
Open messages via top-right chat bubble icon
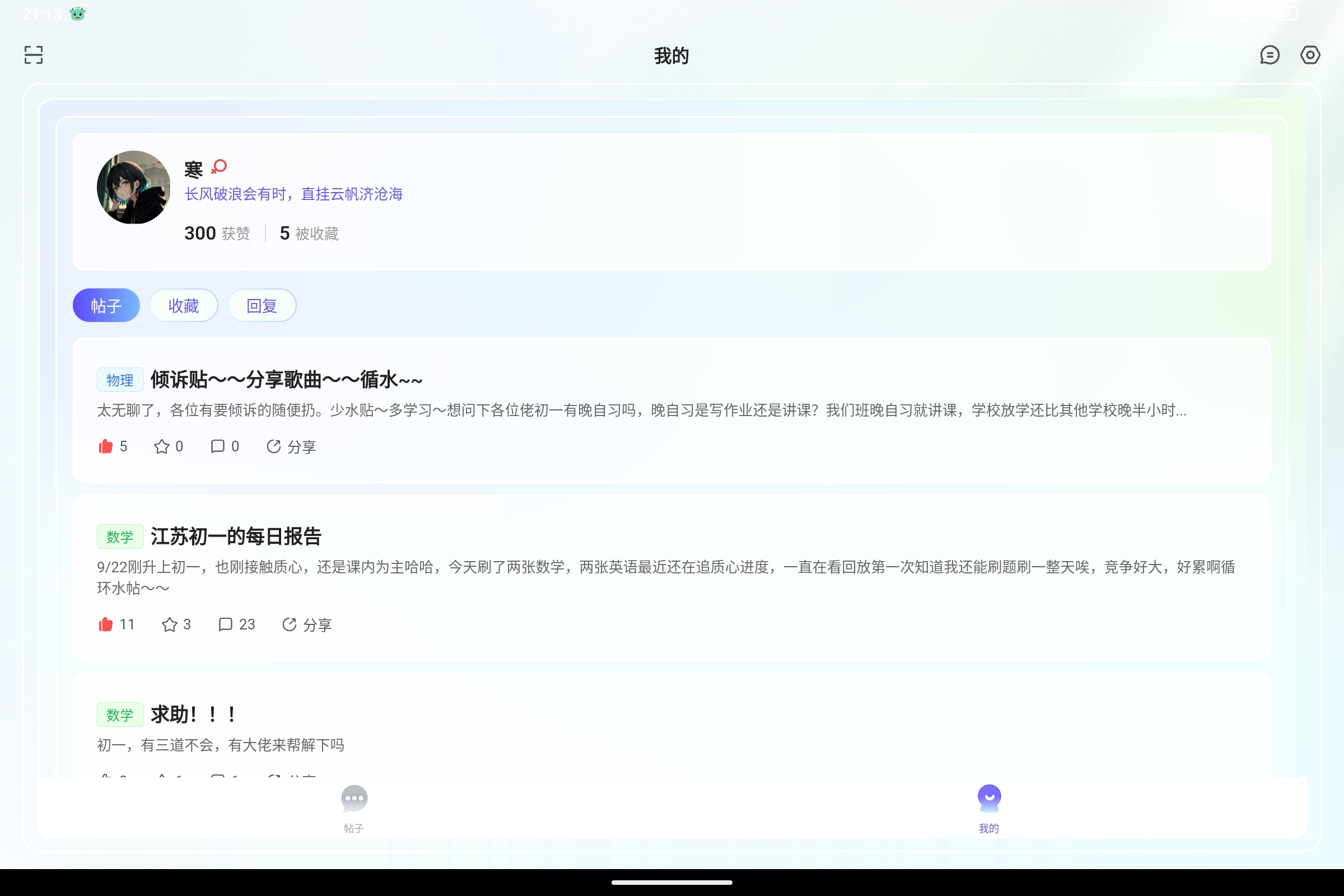(1270, 54)
